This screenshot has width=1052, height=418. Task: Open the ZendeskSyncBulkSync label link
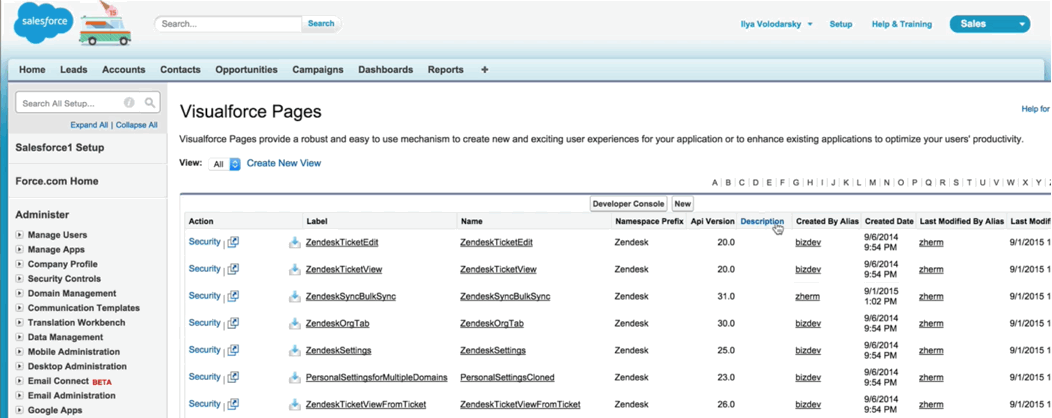351,297
